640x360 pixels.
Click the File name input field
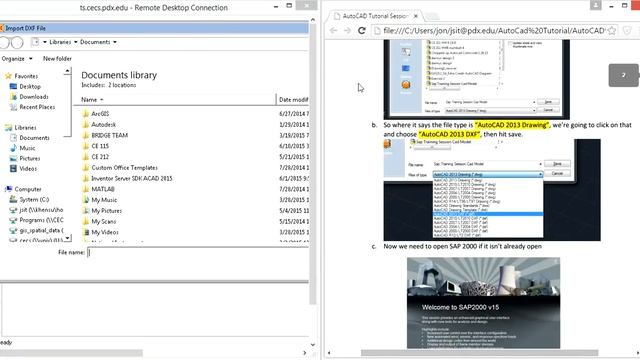(198, 253)
